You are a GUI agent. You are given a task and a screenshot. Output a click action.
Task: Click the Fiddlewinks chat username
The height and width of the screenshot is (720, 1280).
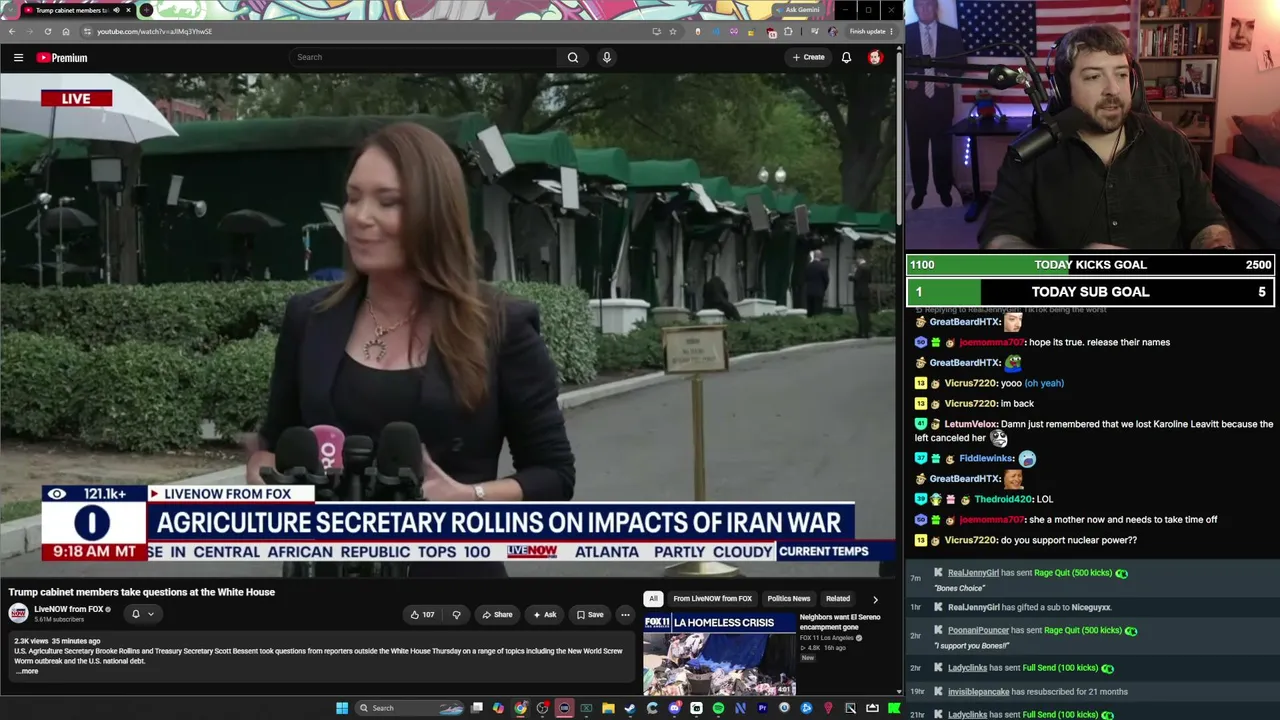tap(987, 458)
